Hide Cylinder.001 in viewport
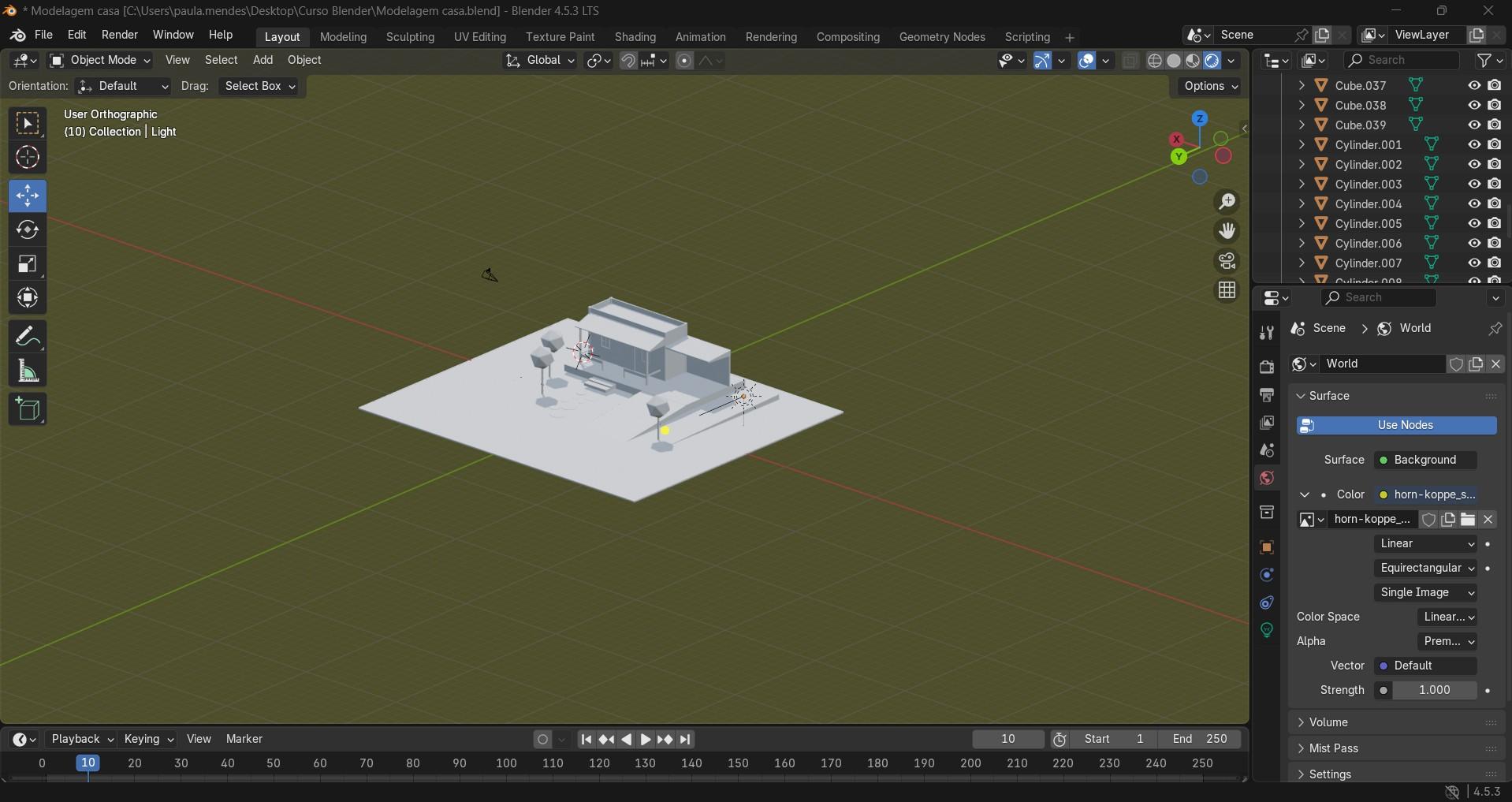Image resolution: width=1512 pixels, height=802 pixels. [x=1474, y=144]
